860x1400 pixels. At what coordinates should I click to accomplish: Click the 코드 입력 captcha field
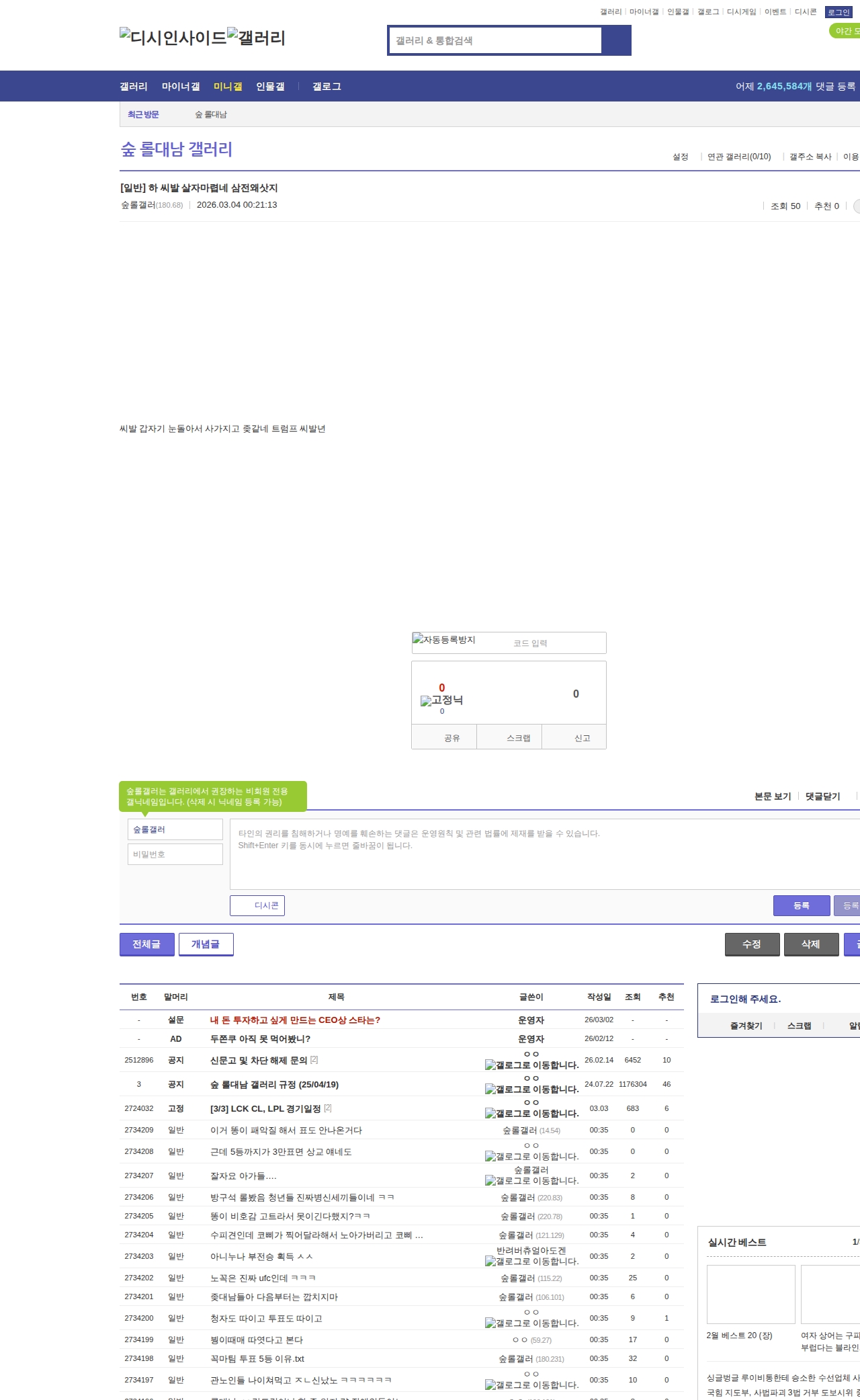tap(556, 643)
